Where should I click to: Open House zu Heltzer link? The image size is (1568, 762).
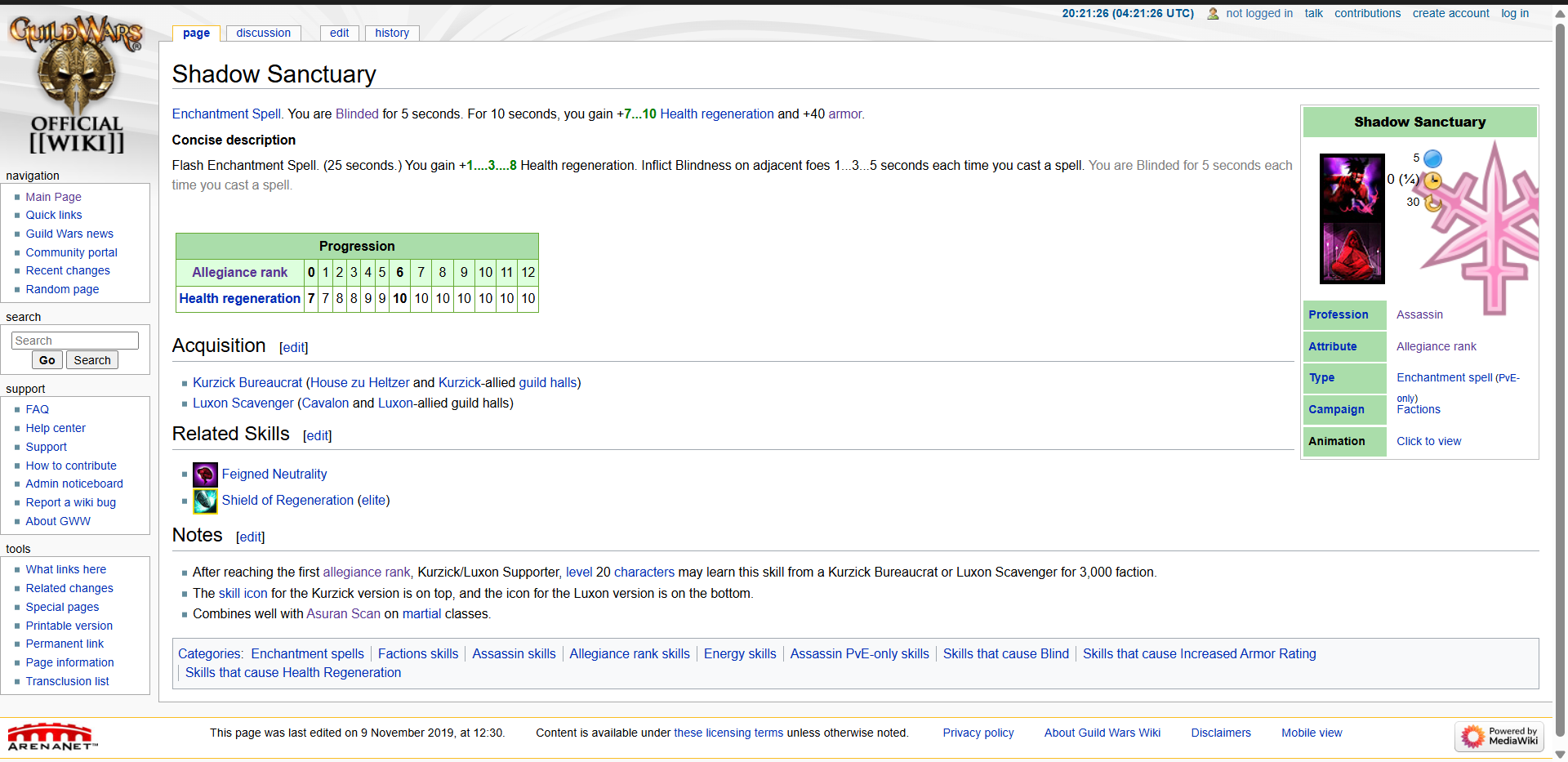tap(360, 382)
